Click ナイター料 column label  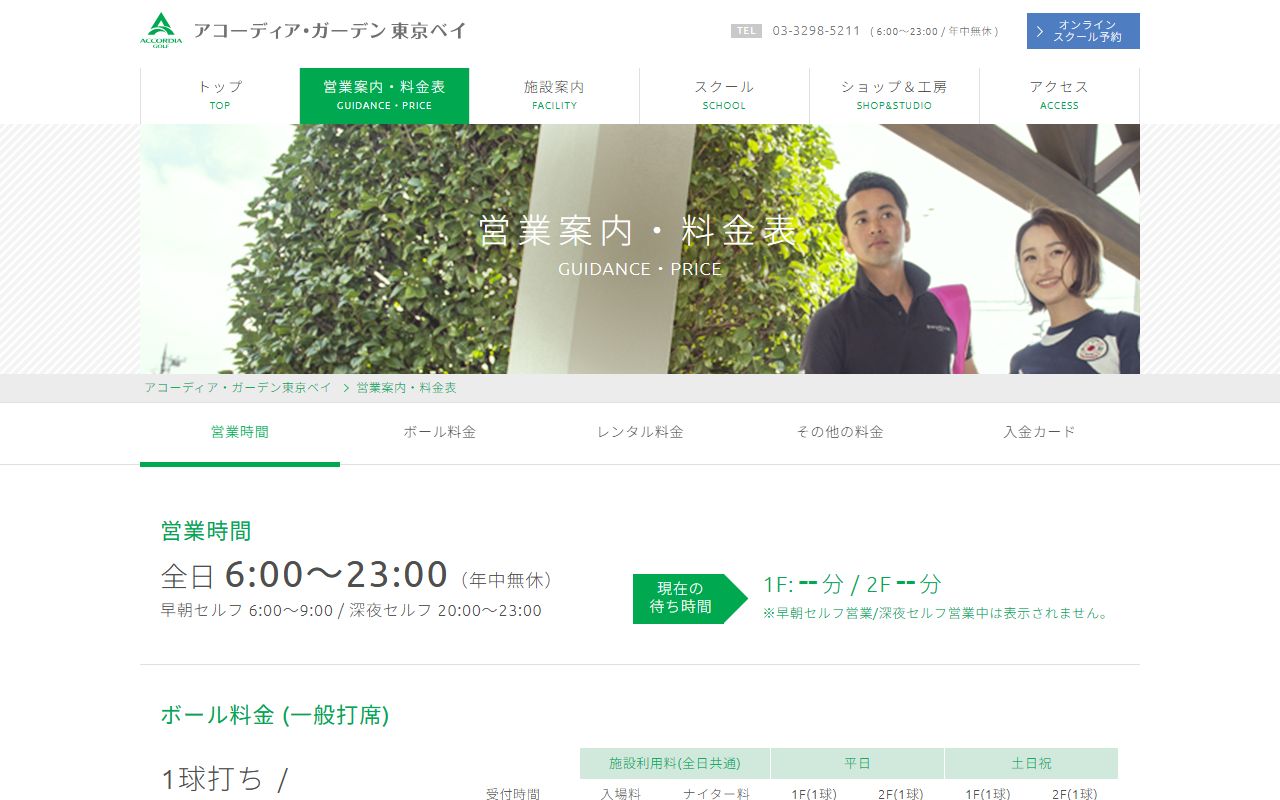[x=717, y=794]
